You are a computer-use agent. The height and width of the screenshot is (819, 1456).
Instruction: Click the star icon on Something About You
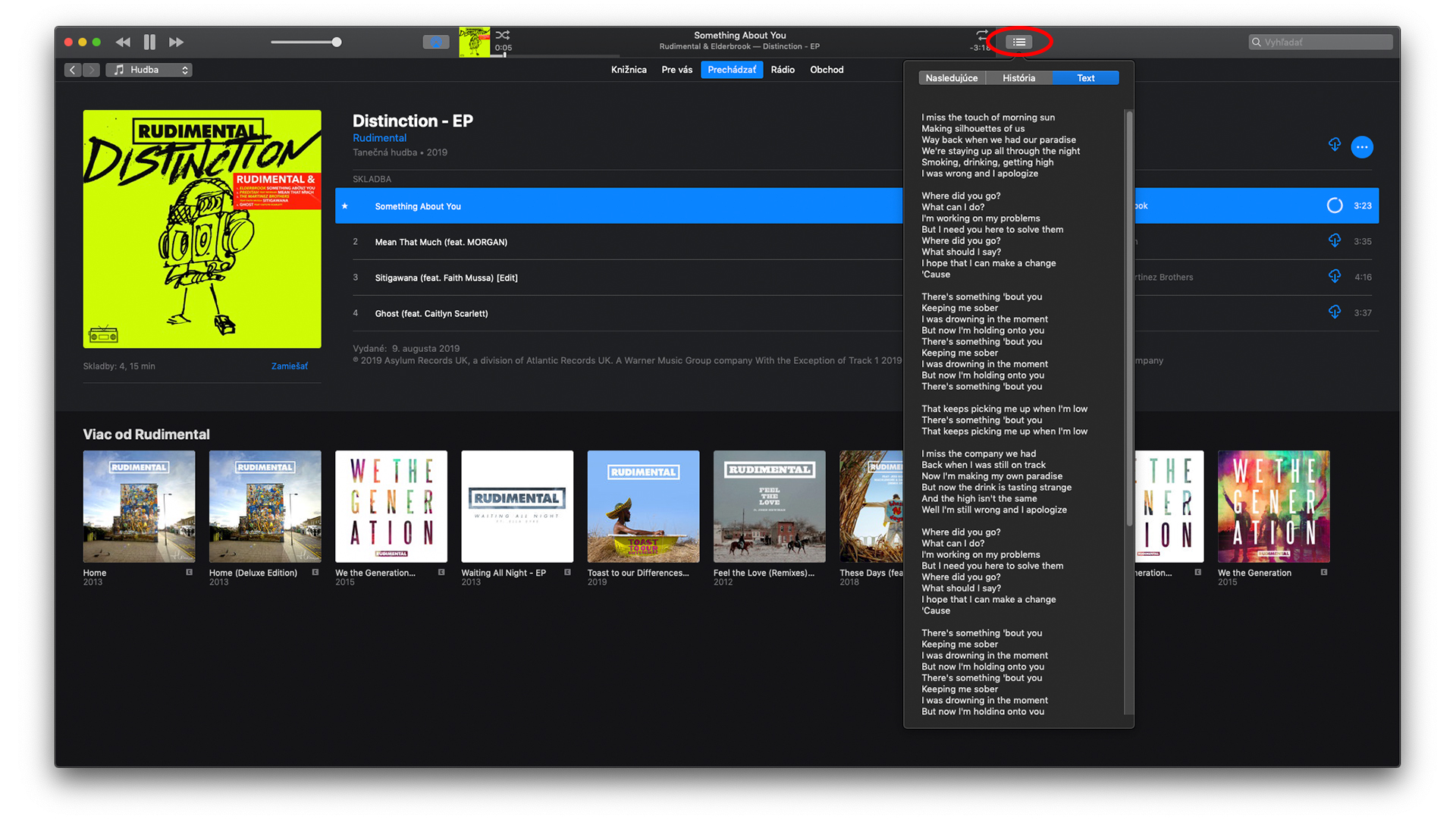click(x=345, y=206)
